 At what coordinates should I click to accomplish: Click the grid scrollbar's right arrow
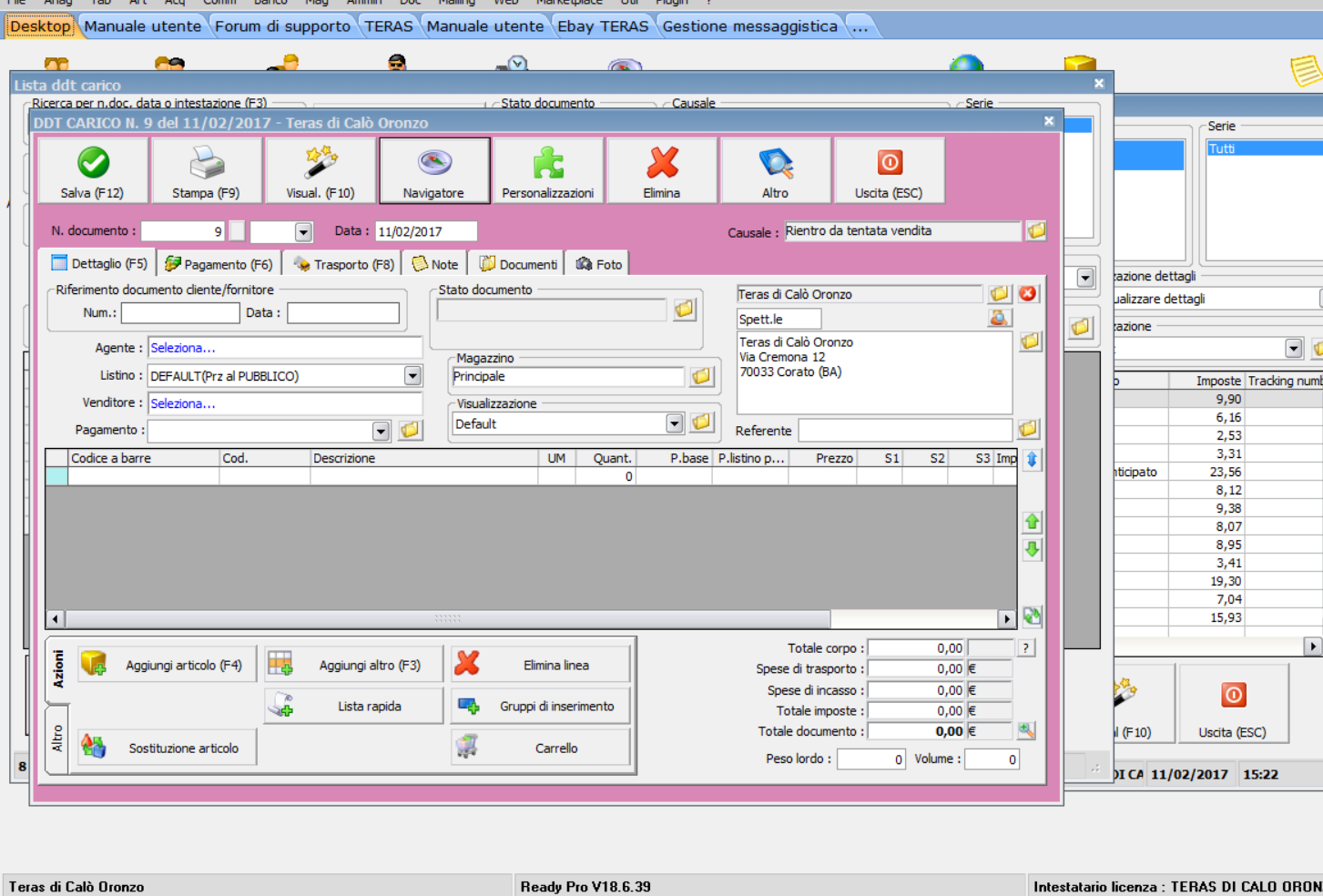pyautogui.click(x=1007, y=619)
